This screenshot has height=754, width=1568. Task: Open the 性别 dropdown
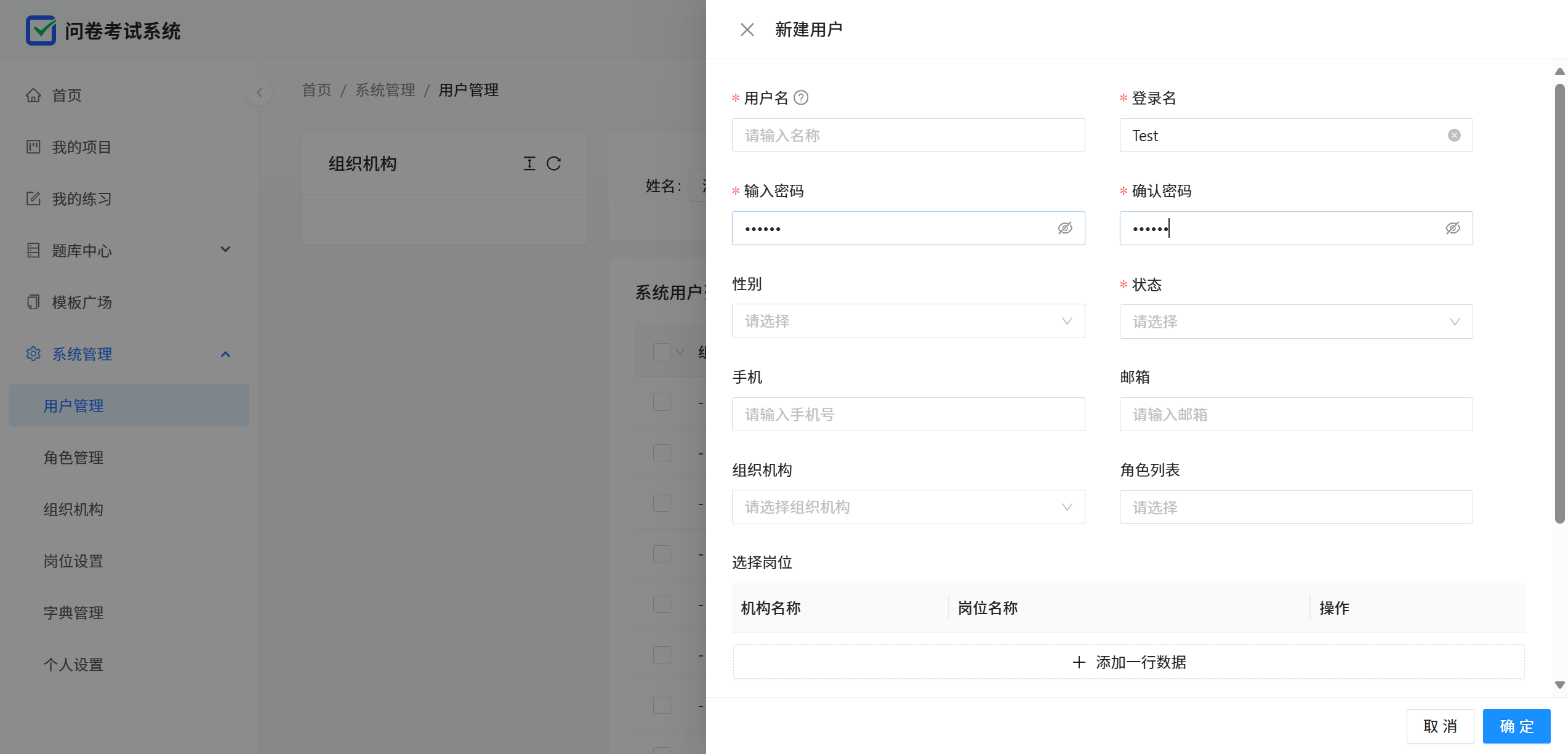coord(907,321)
